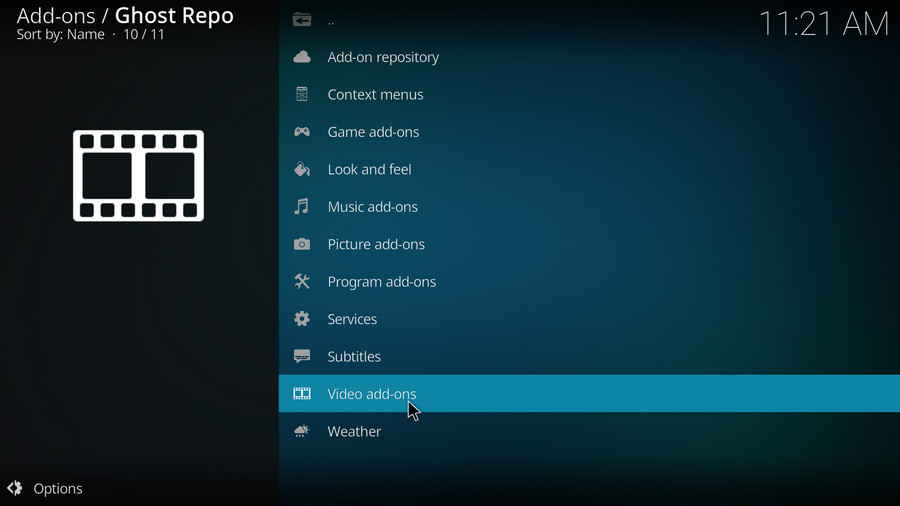Go to Program add-ons list

(x=381, y=282)
